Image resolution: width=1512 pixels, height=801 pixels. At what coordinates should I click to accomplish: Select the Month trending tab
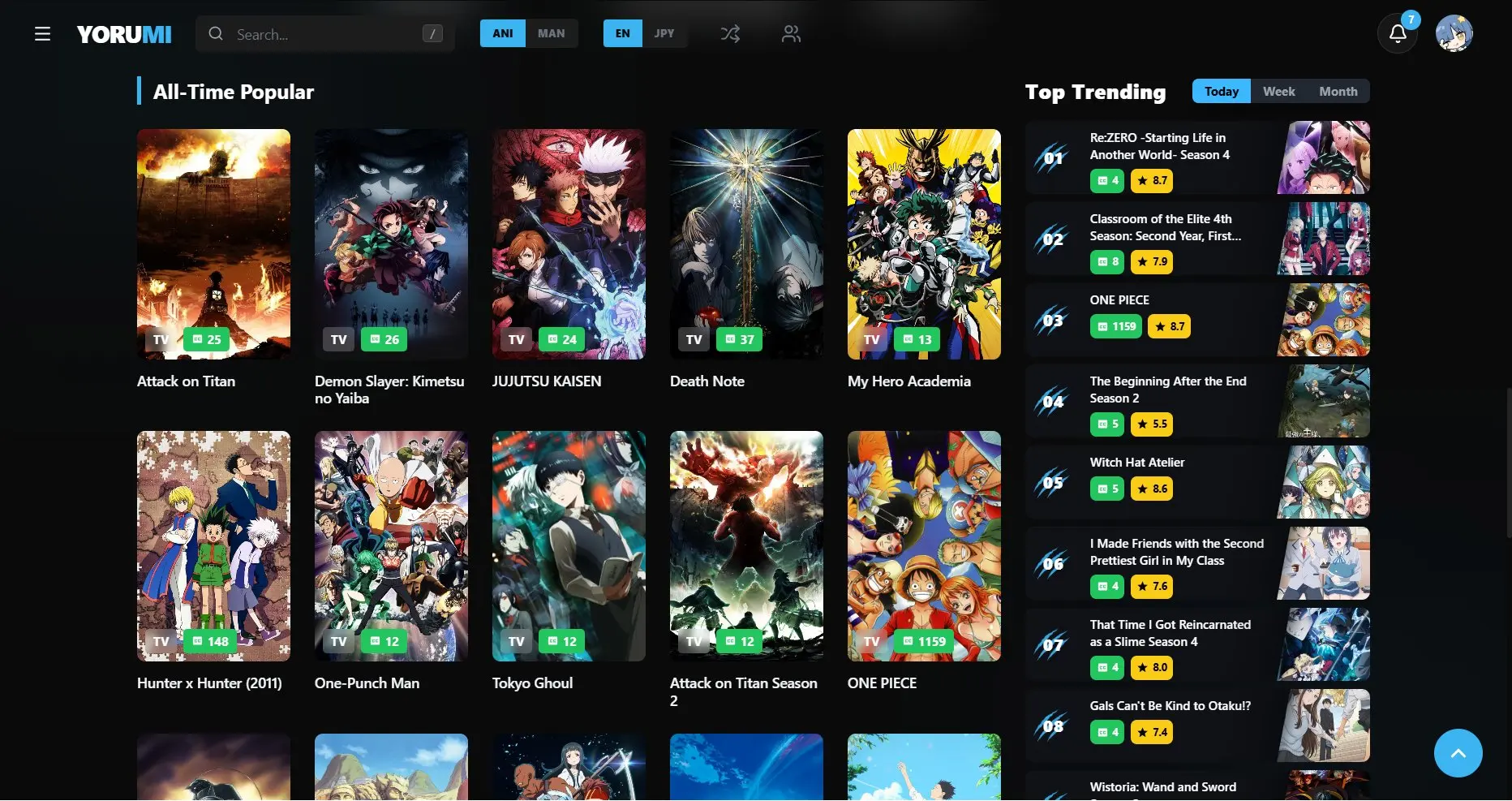click(x=1338, y=91)
